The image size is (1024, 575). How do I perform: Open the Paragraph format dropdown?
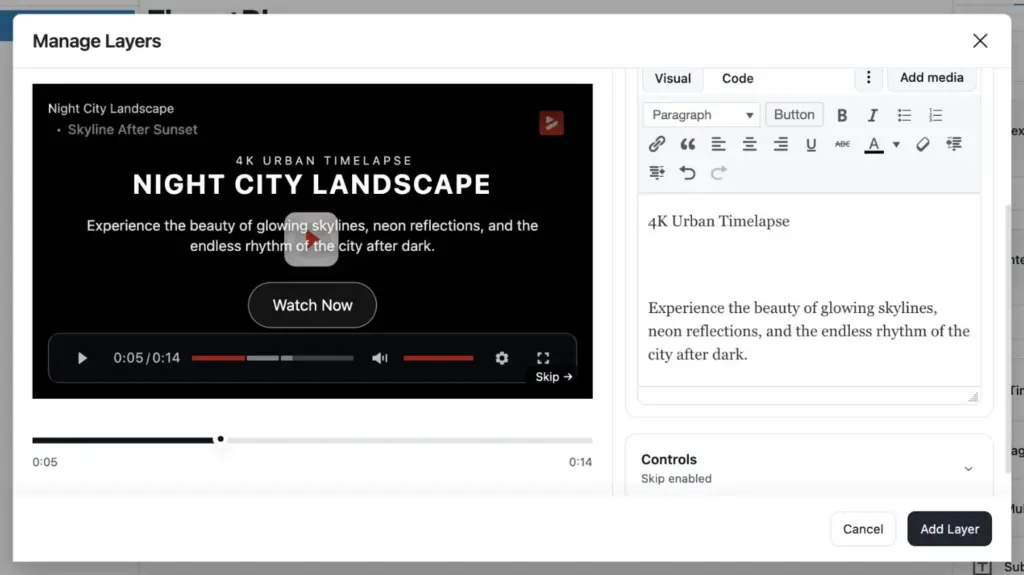[x=701, y=115]
